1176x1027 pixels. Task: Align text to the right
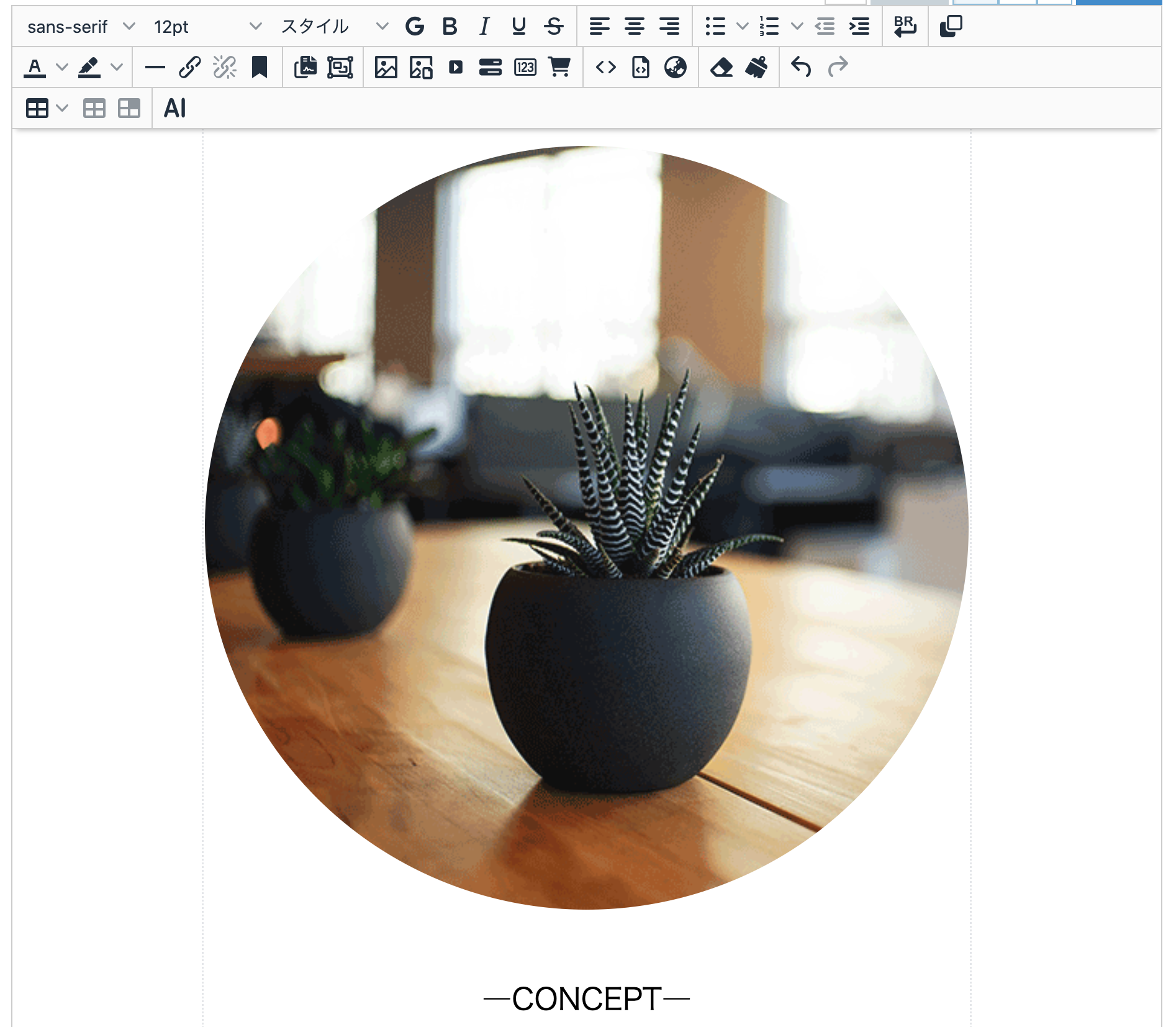(x=669, y=27)
